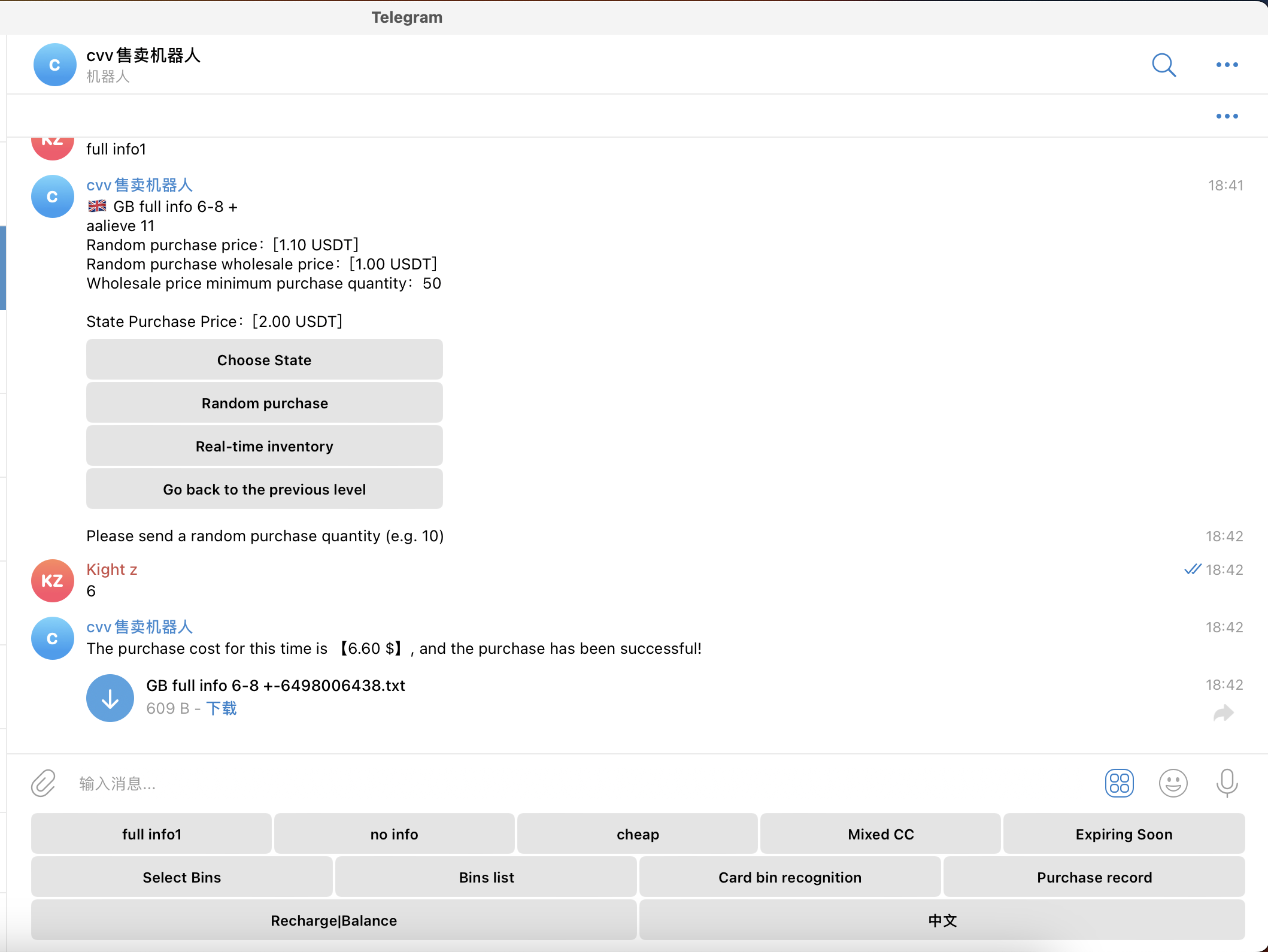The height and width of the screenshot is (952, 1268).
Task: Open Bins list
Action: [x=486, y=877]
